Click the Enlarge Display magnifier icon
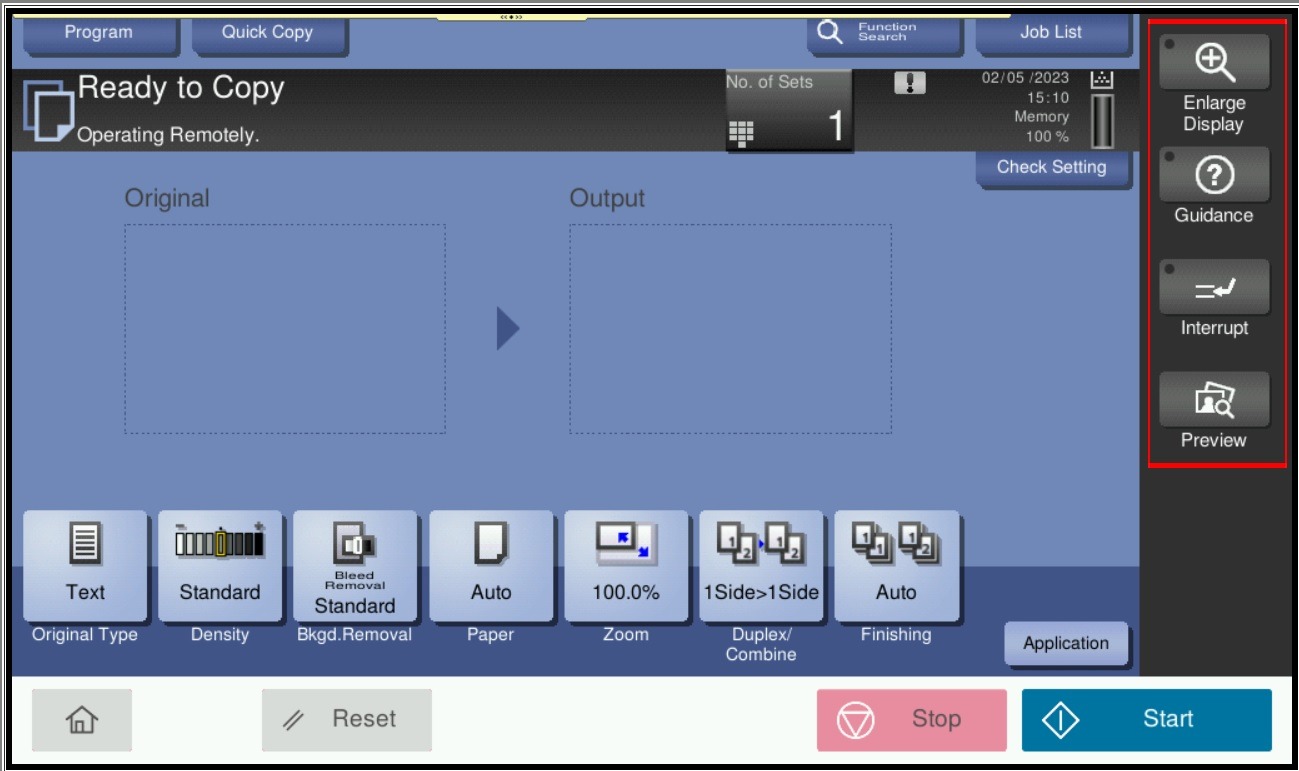This screenshot has width=1299, height=771. coord(1214,63)
